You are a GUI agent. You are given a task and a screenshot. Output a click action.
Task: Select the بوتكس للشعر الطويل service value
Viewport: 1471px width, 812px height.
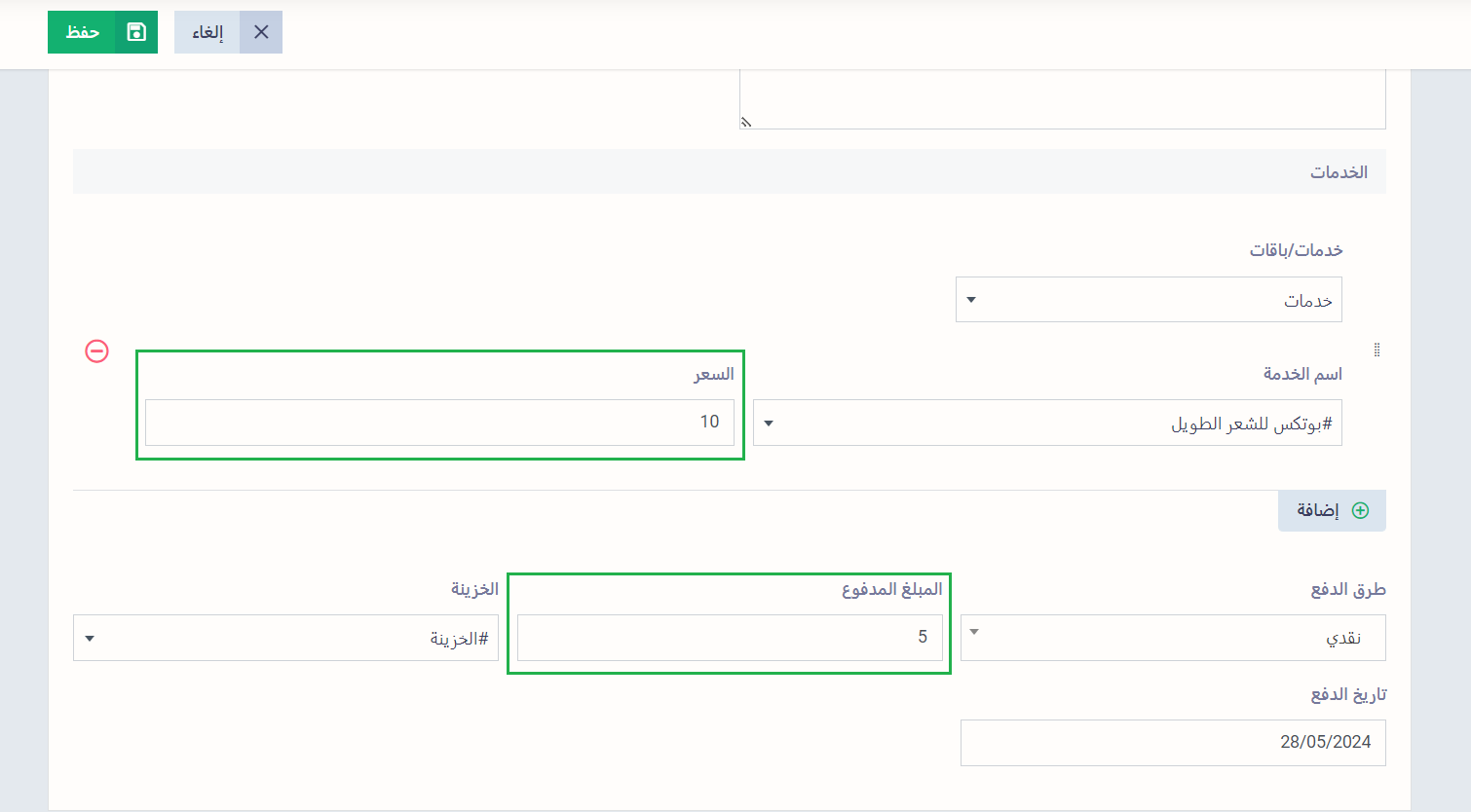coord(1251,424)
